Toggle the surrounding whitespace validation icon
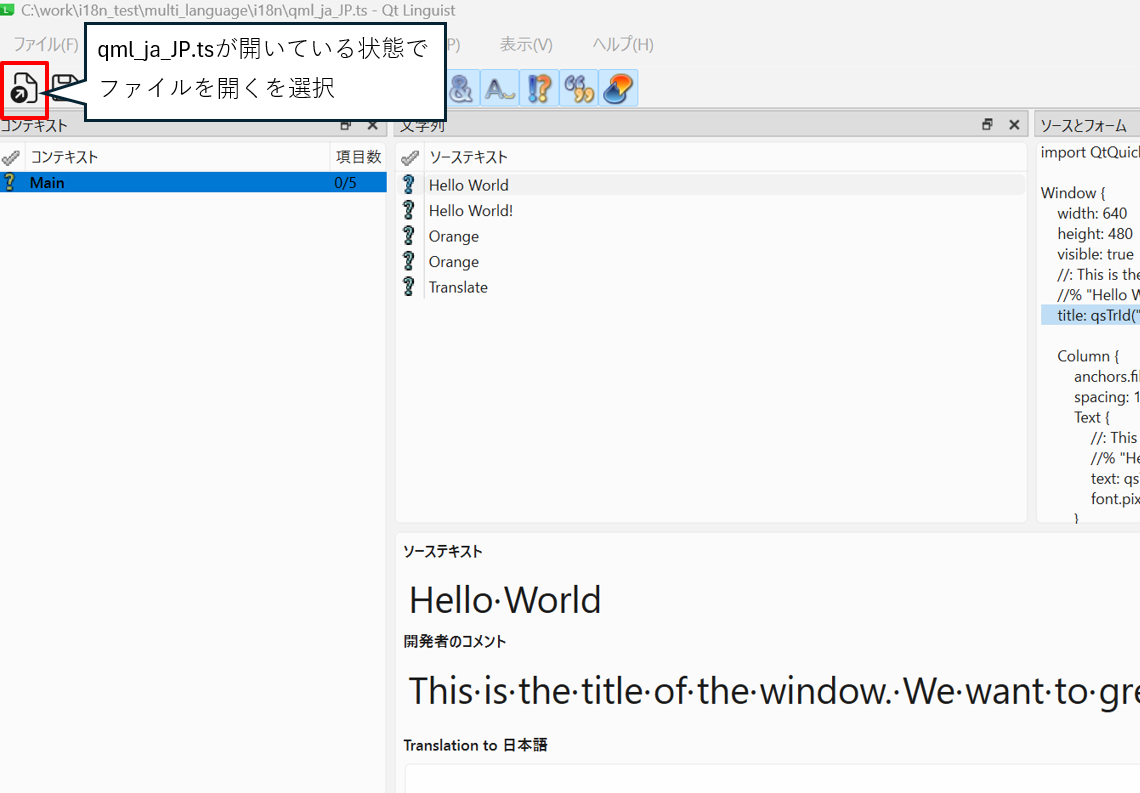The image size is (1140, 793). (499, 89)
